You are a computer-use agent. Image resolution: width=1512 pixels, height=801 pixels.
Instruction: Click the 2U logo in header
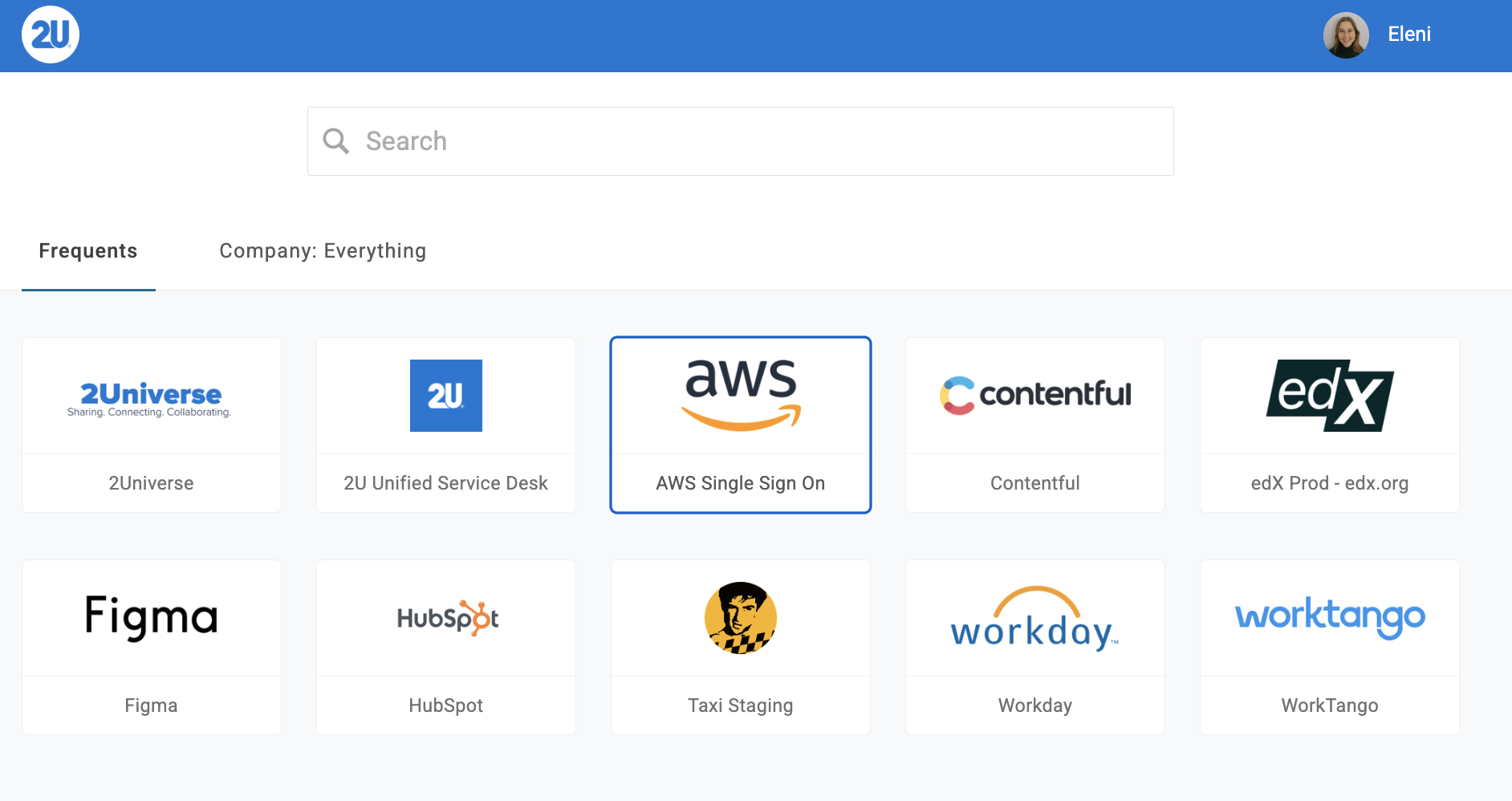coord(51,35)
